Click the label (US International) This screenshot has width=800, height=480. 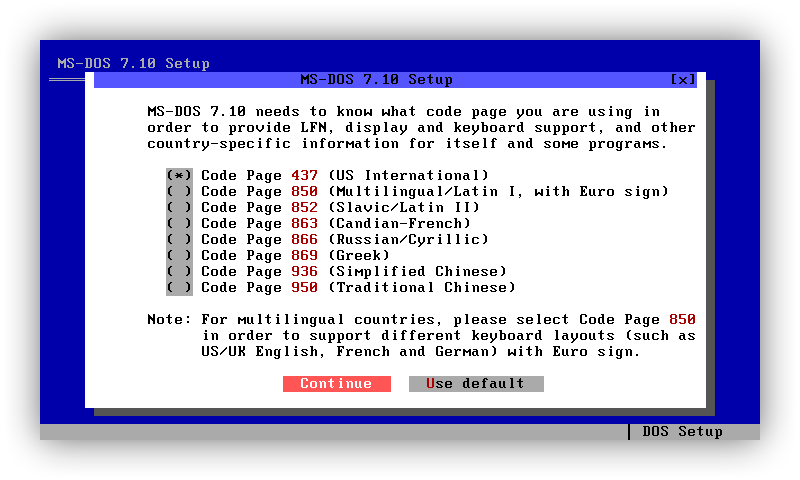click(x=408, y=175)
